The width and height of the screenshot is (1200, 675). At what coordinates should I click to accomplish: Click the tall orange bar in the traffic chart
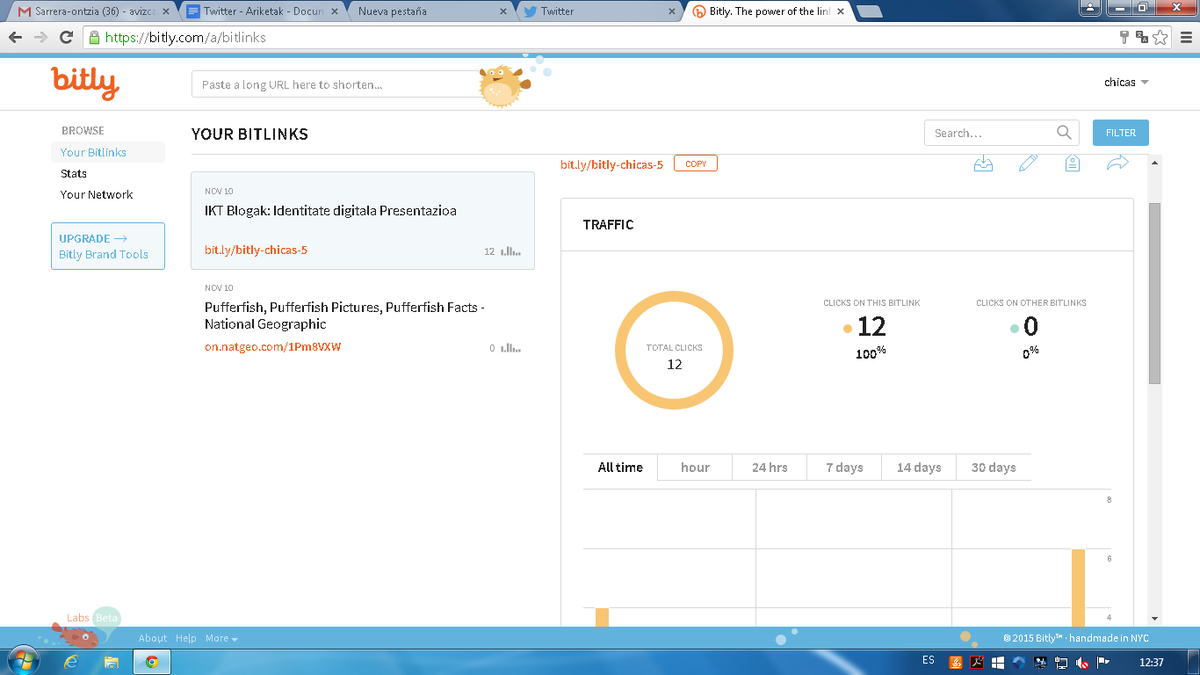coord(1078,588)
